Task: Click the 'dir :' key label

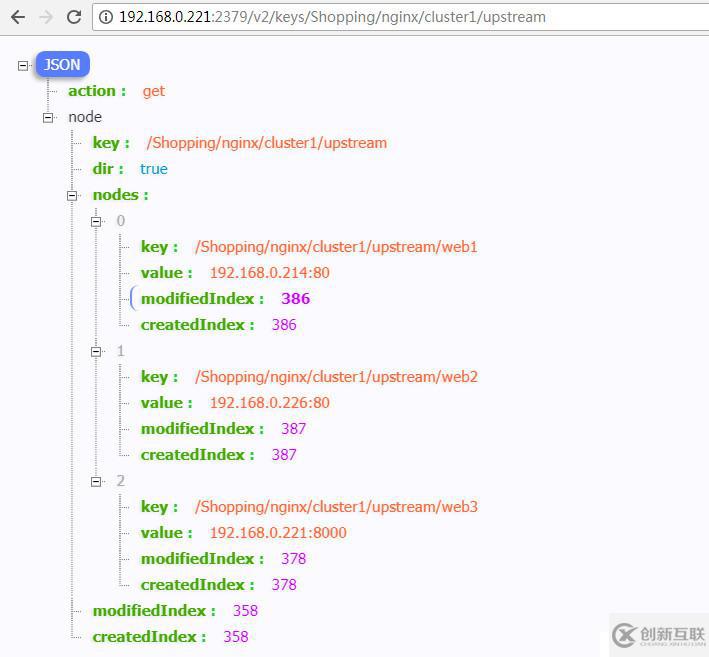Action: 108,169
